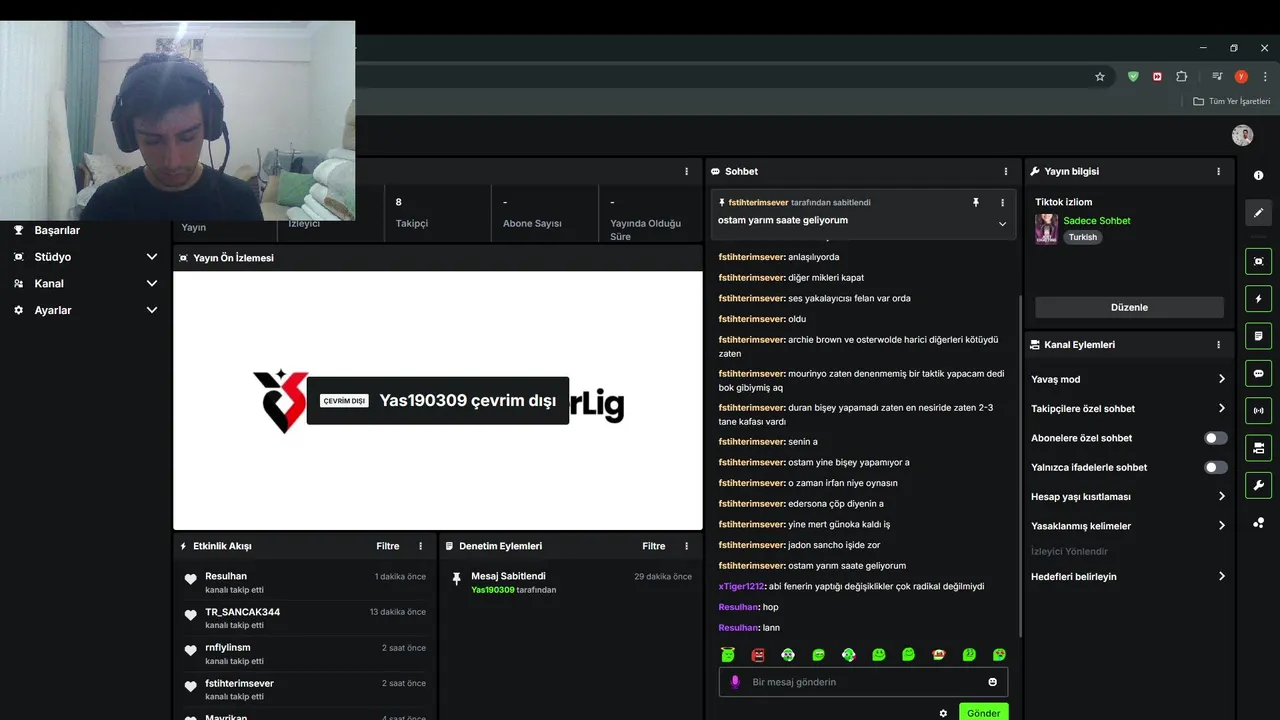Viewport: 1280px width, 720px height.
Task: Toggle the channel actions camera icon in right rail
Action: point(1258,447)
